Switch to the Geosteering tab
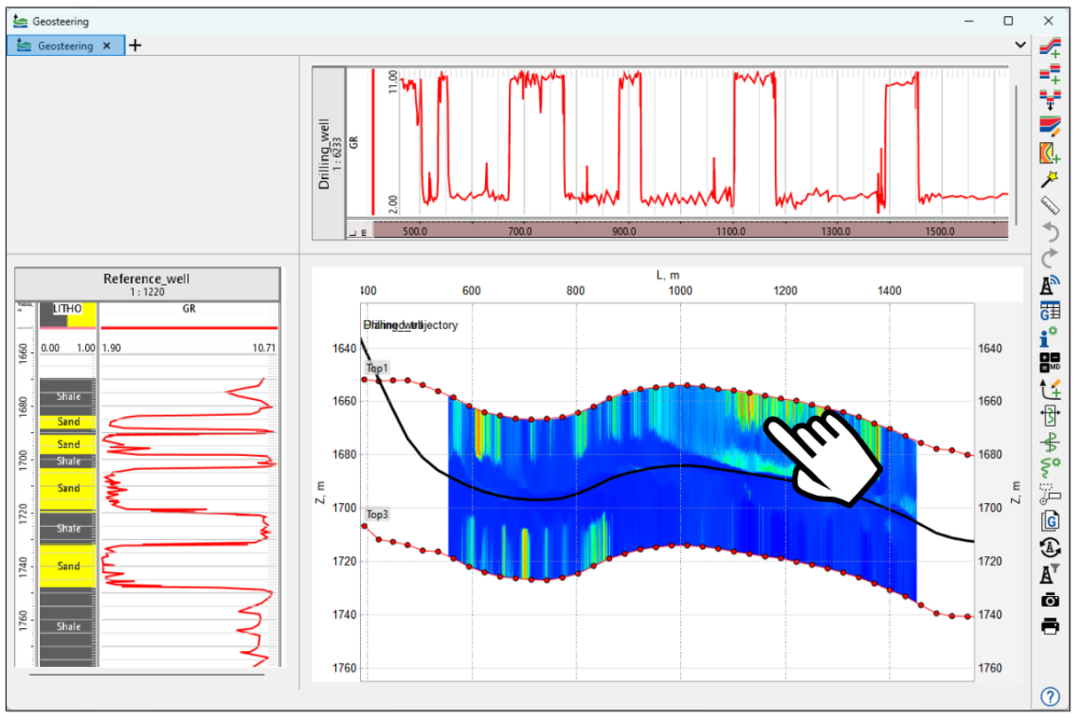Image resolution: width=1080 pixels, height=722 pixels. (x=64, y=46)
